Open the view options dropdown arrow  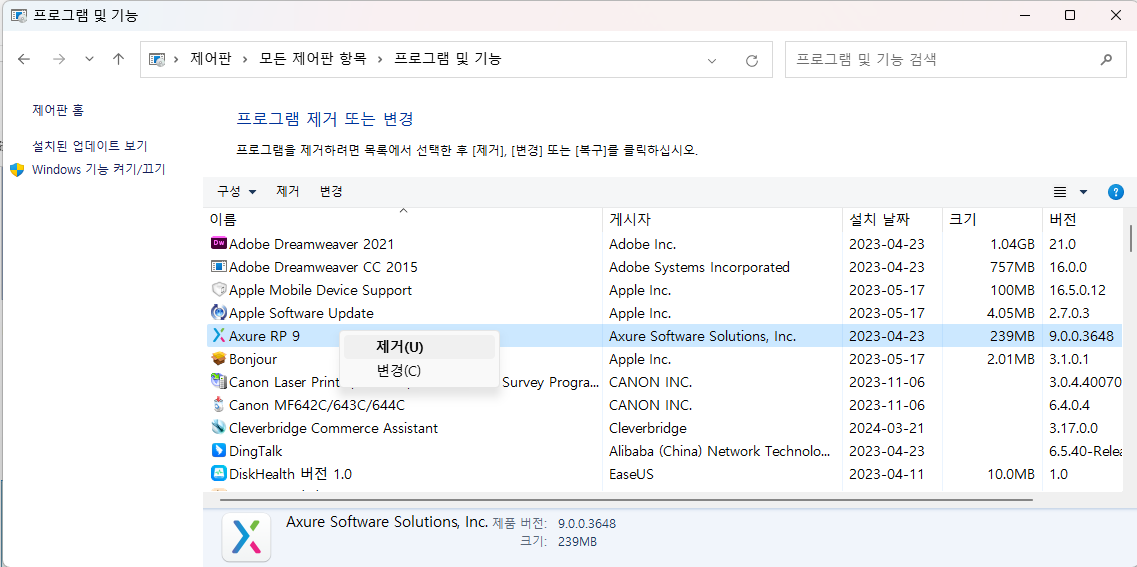(x=1083, y=192)
